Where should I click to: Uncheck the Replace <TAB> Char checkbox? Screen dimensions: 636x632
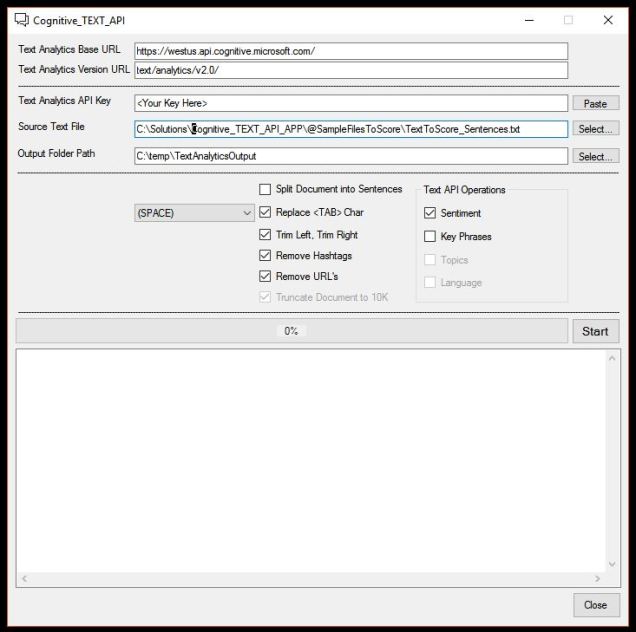coord(265,212)
